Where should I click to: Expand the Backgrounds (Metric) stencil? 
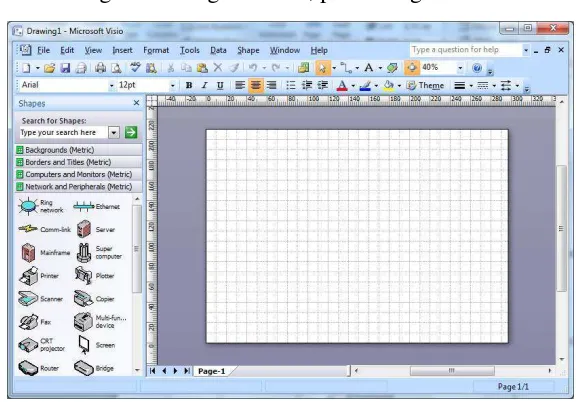[79, 150]
